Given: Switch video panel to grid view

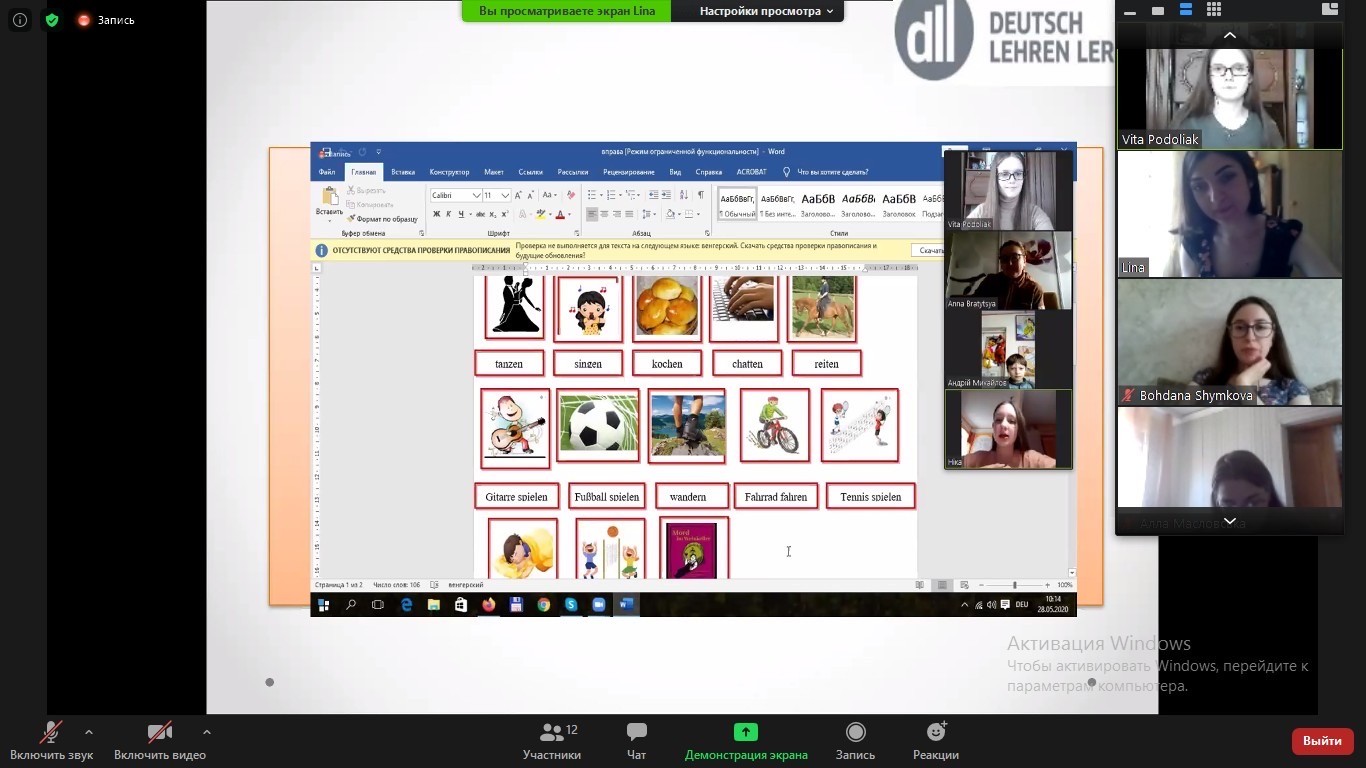Looking at the screenshot, I should pos(1214,10).
